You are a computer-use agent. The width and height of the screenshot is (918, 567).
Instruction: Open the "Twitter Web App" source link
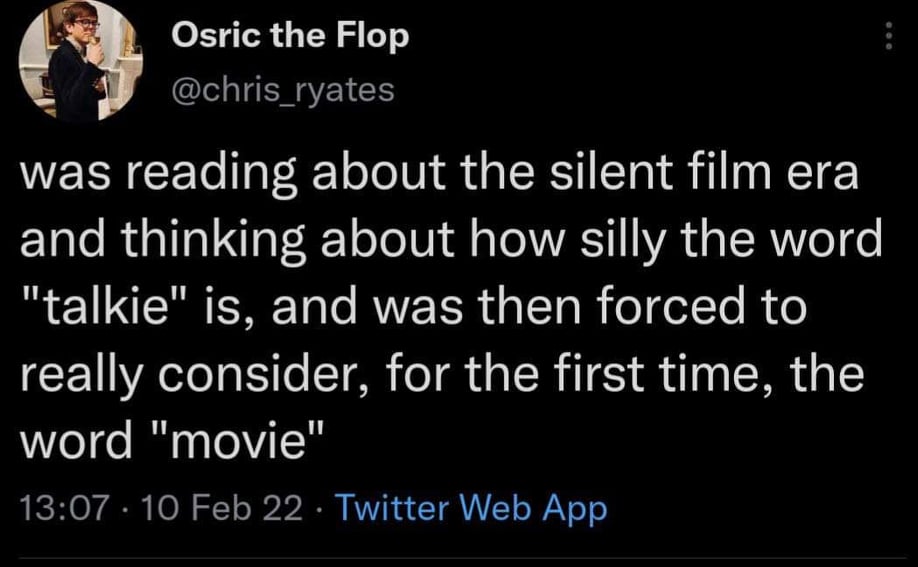(469, 509)
